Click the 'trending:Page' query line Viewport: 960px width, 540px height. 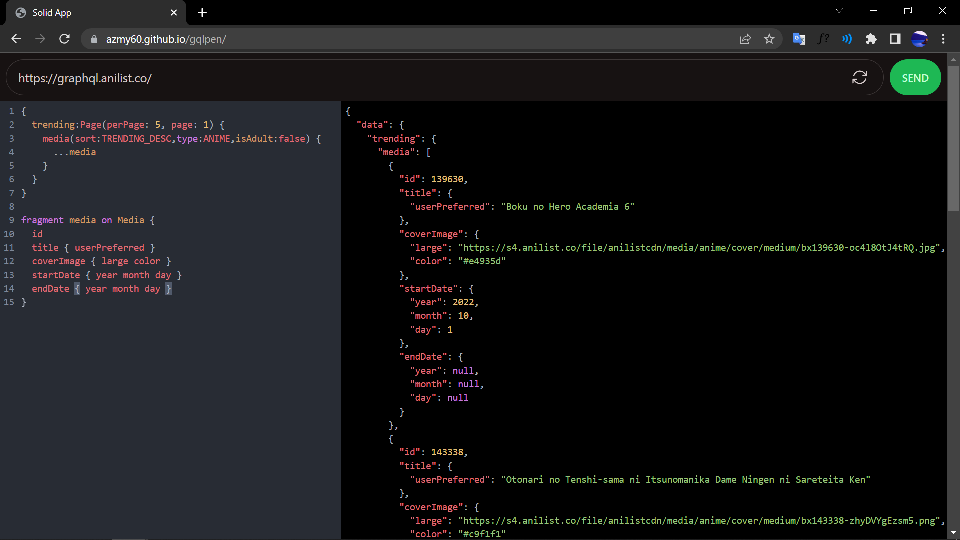click(x=128, y=125)
